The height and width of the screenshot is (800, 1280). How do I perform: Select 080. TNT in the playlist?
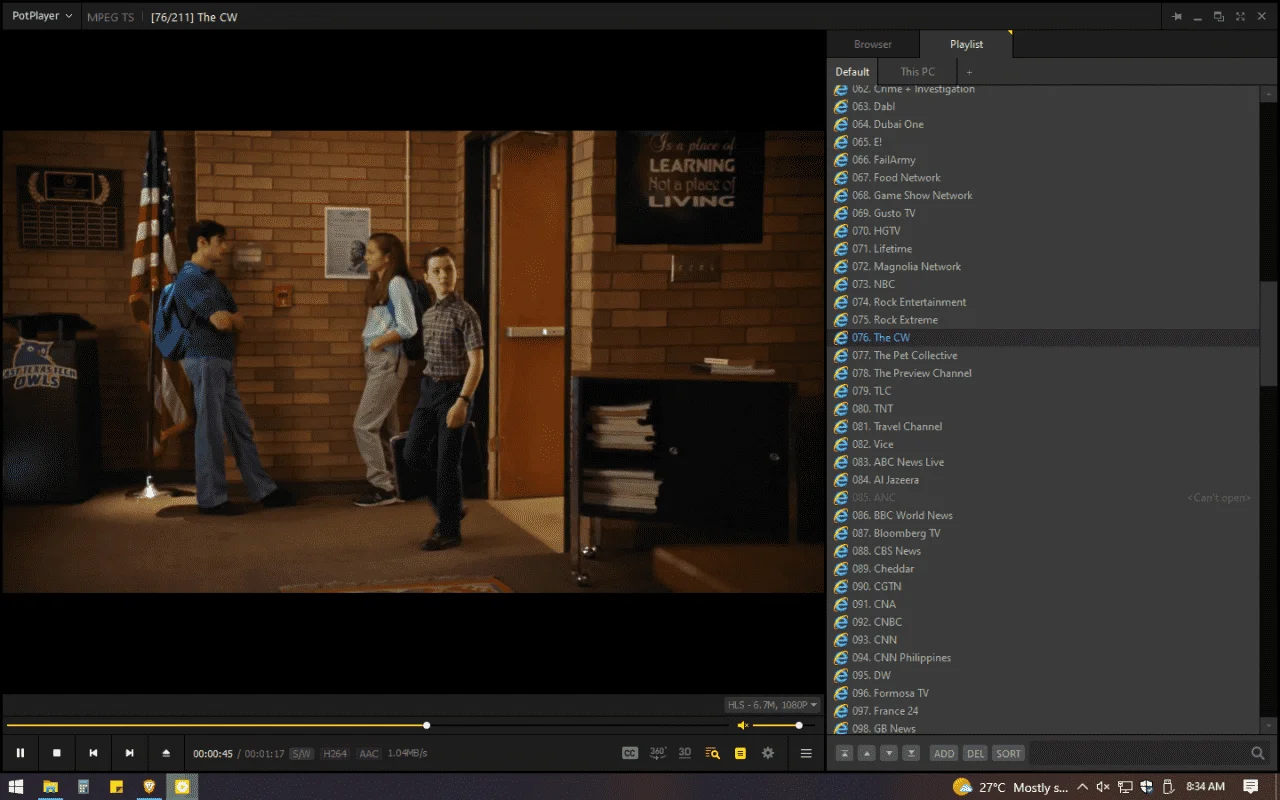point(1043,409)
